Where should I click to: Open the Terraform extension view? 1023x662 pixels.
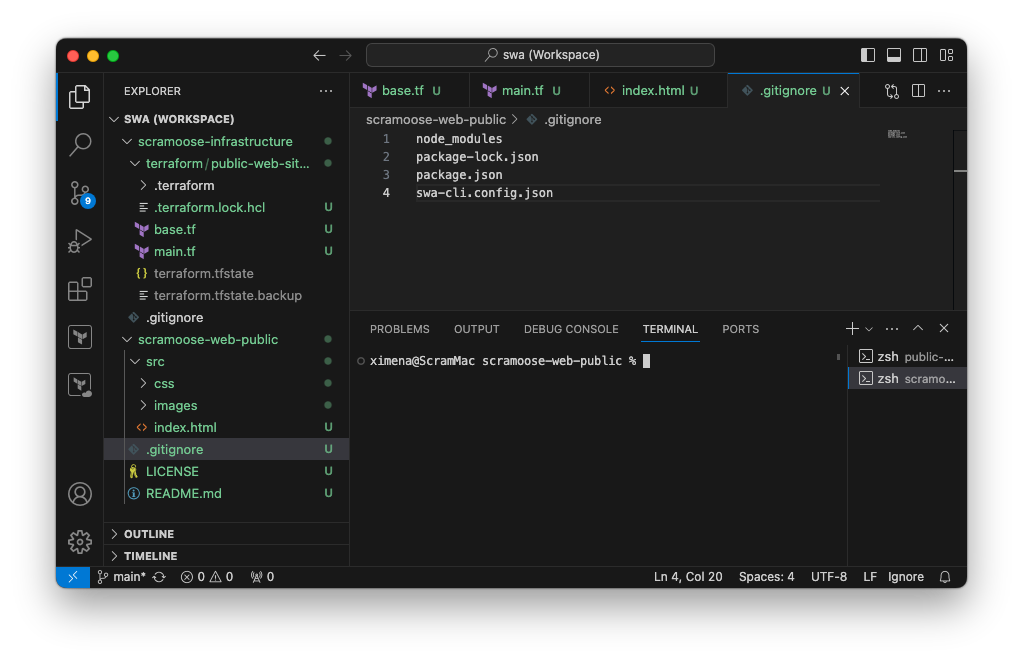80,337
